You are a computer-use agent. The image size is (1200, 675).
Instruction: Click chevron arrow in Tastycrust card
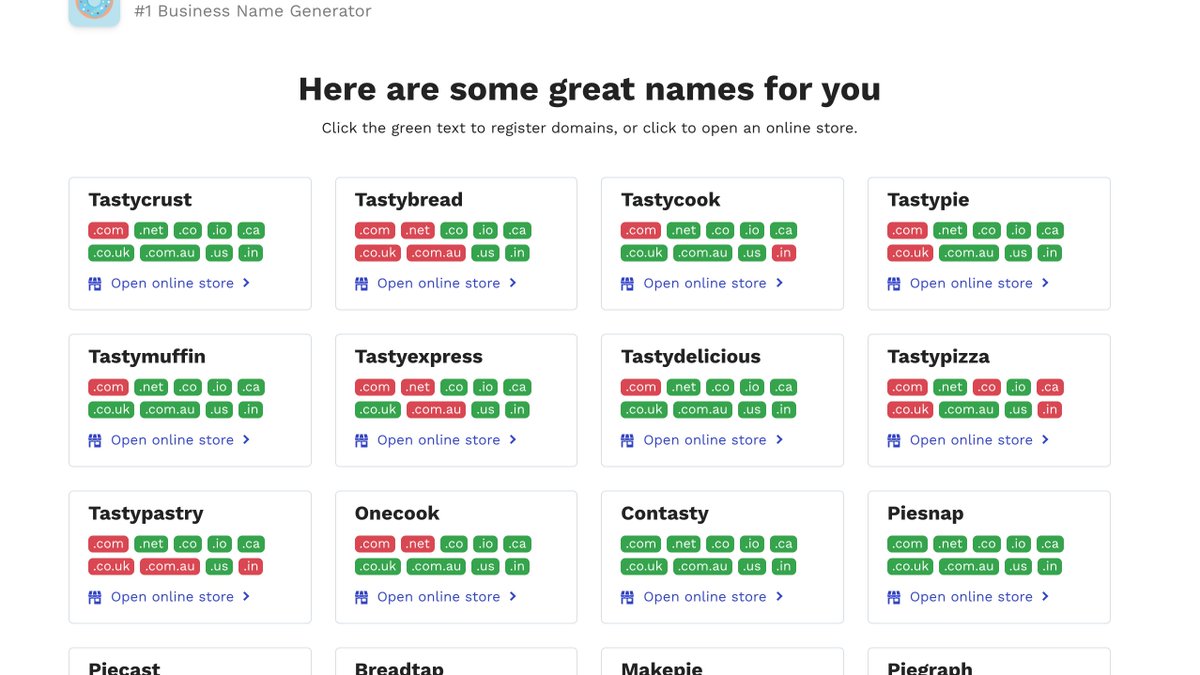click(x=246, y=283)
